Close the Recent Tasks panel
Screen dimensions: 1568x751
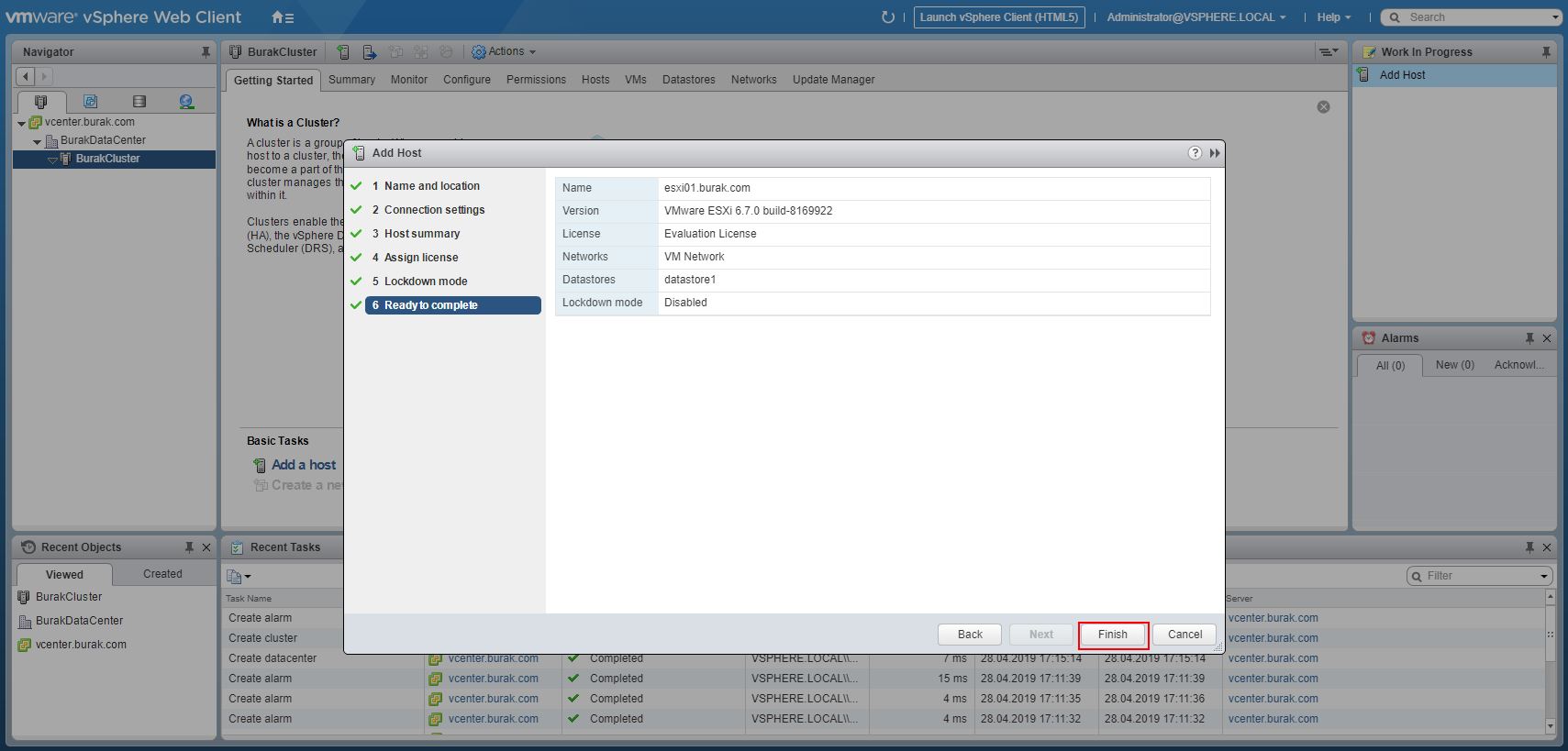click(x=1547, y=547)
